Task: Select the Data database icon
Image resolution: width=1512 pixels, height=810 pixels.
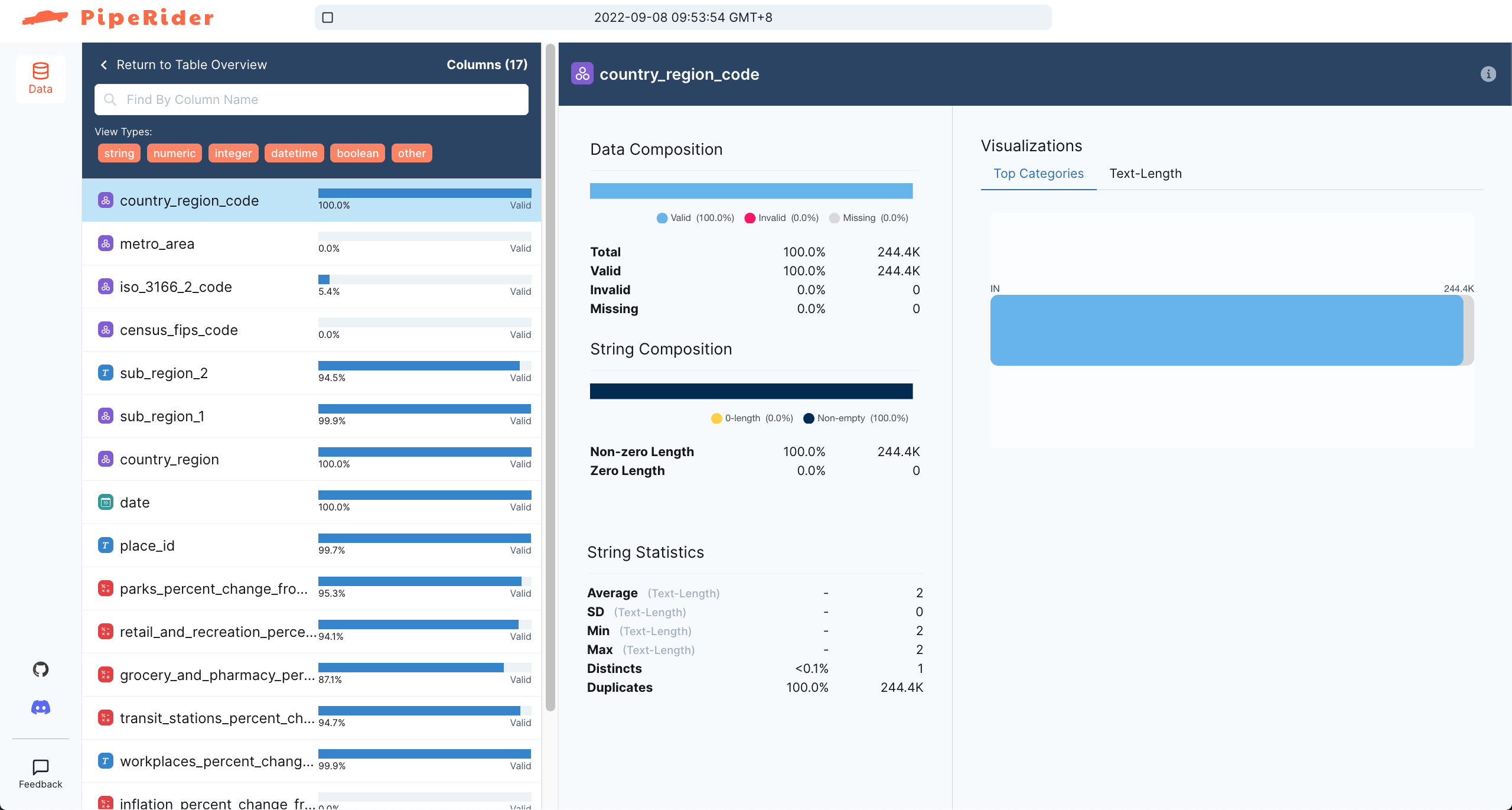Action: click(40, 71)
